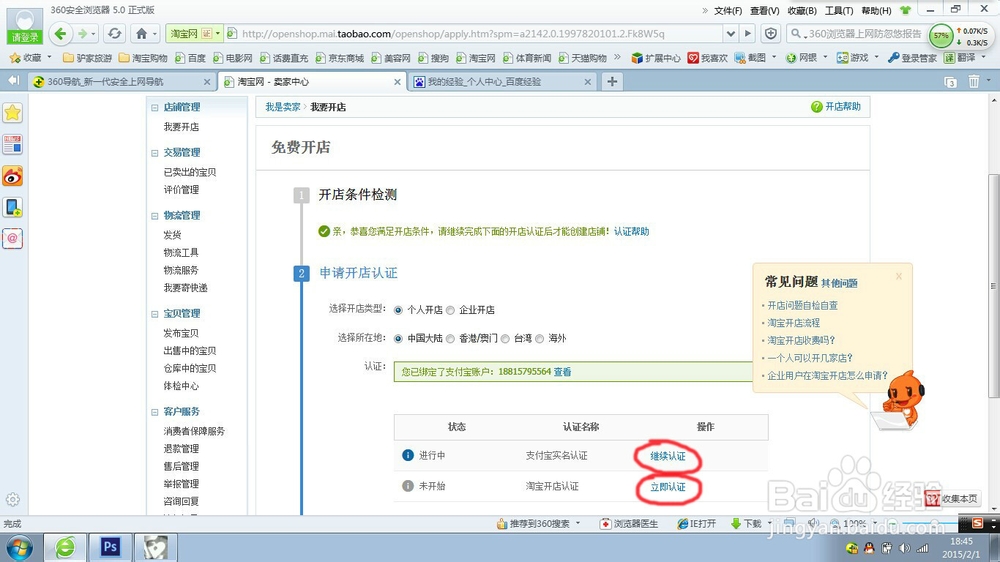
Task: Open the 360 browser taskbar icon
Action: coord(65,548)
